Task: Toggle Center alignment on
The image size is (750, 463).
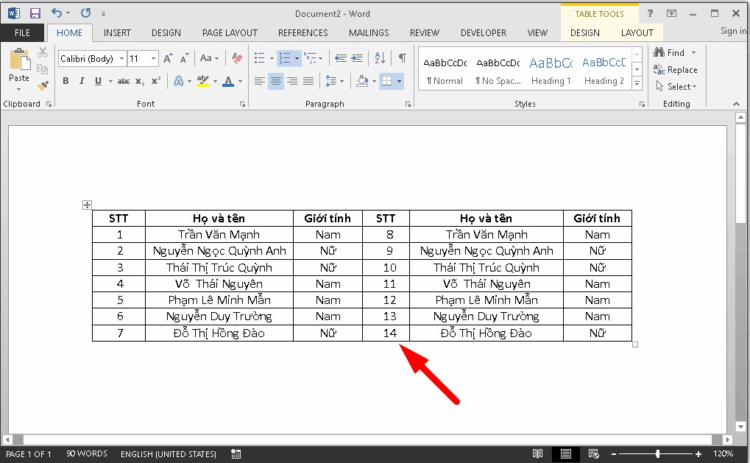Action: [277, 81]
